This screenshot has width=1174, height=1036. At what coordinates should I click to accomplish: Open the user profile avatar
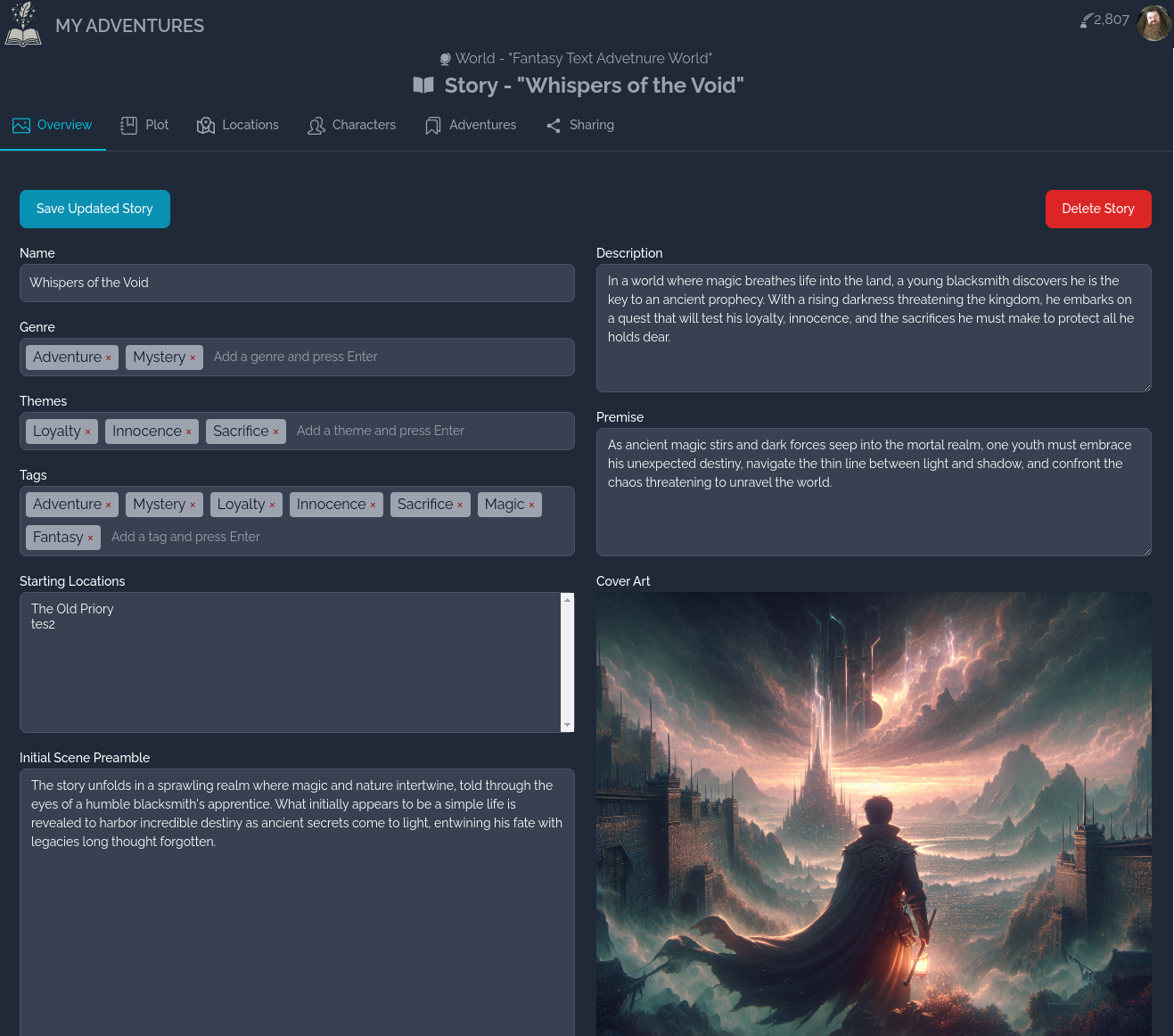point(1154,23)
